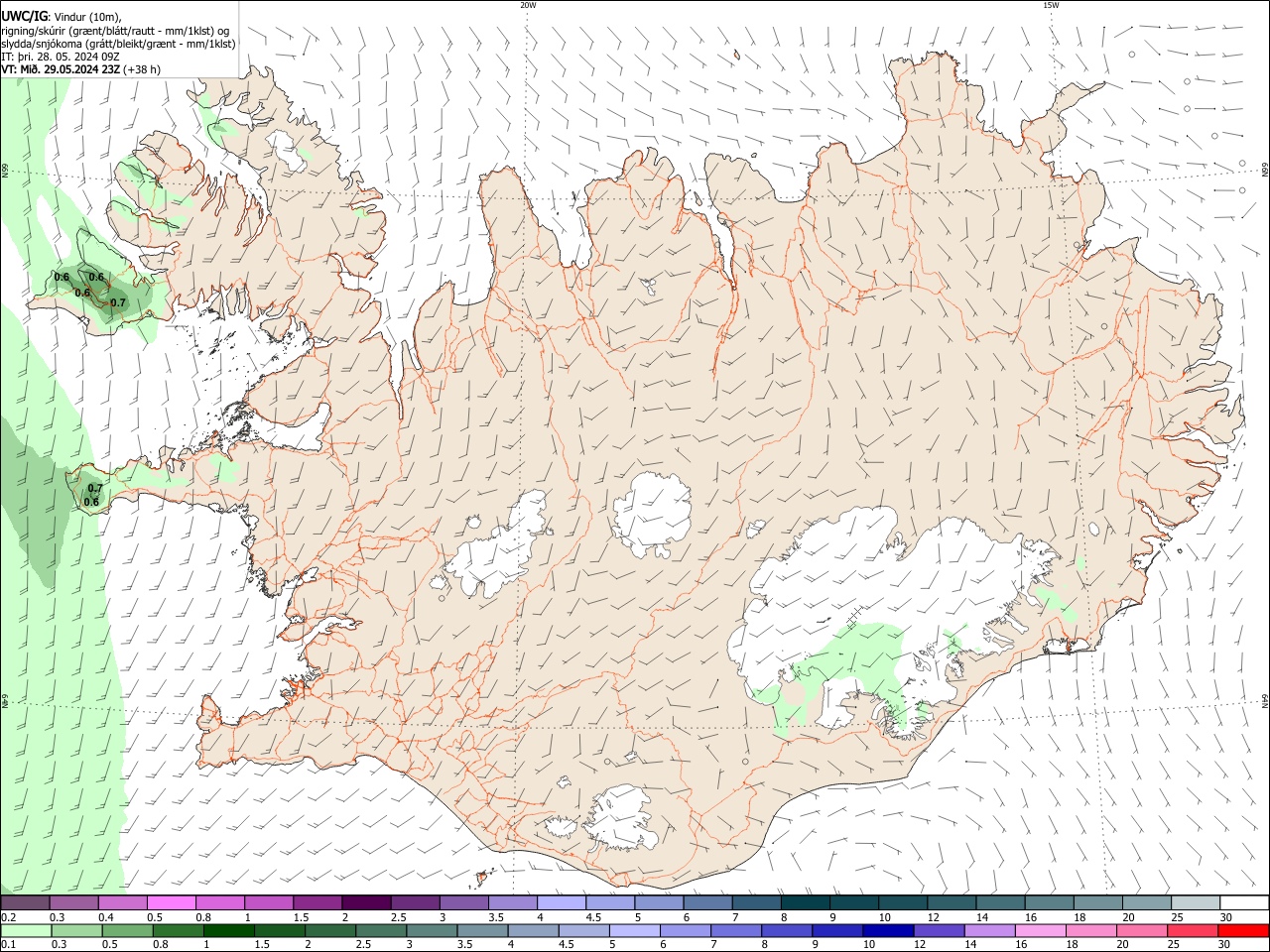Click the 'IT: þri. 28. 05. 2024 09Z' line
Image resolution: width=1270 pixels, height=952 pixels.
click(x=61, y=57)
